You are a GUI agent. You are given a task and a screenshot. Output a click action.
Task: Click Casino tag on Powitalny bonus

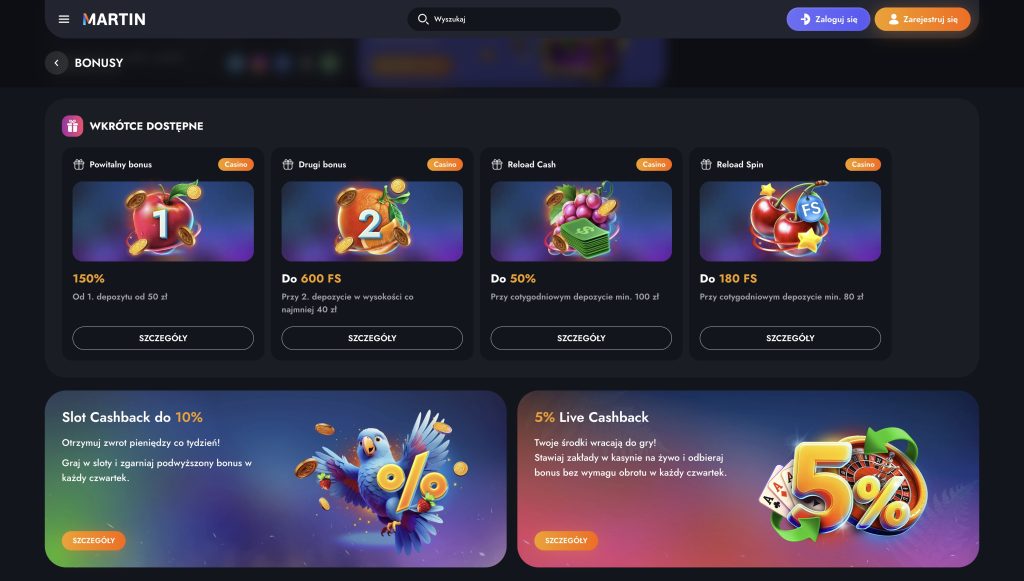[x=236, y=165]
